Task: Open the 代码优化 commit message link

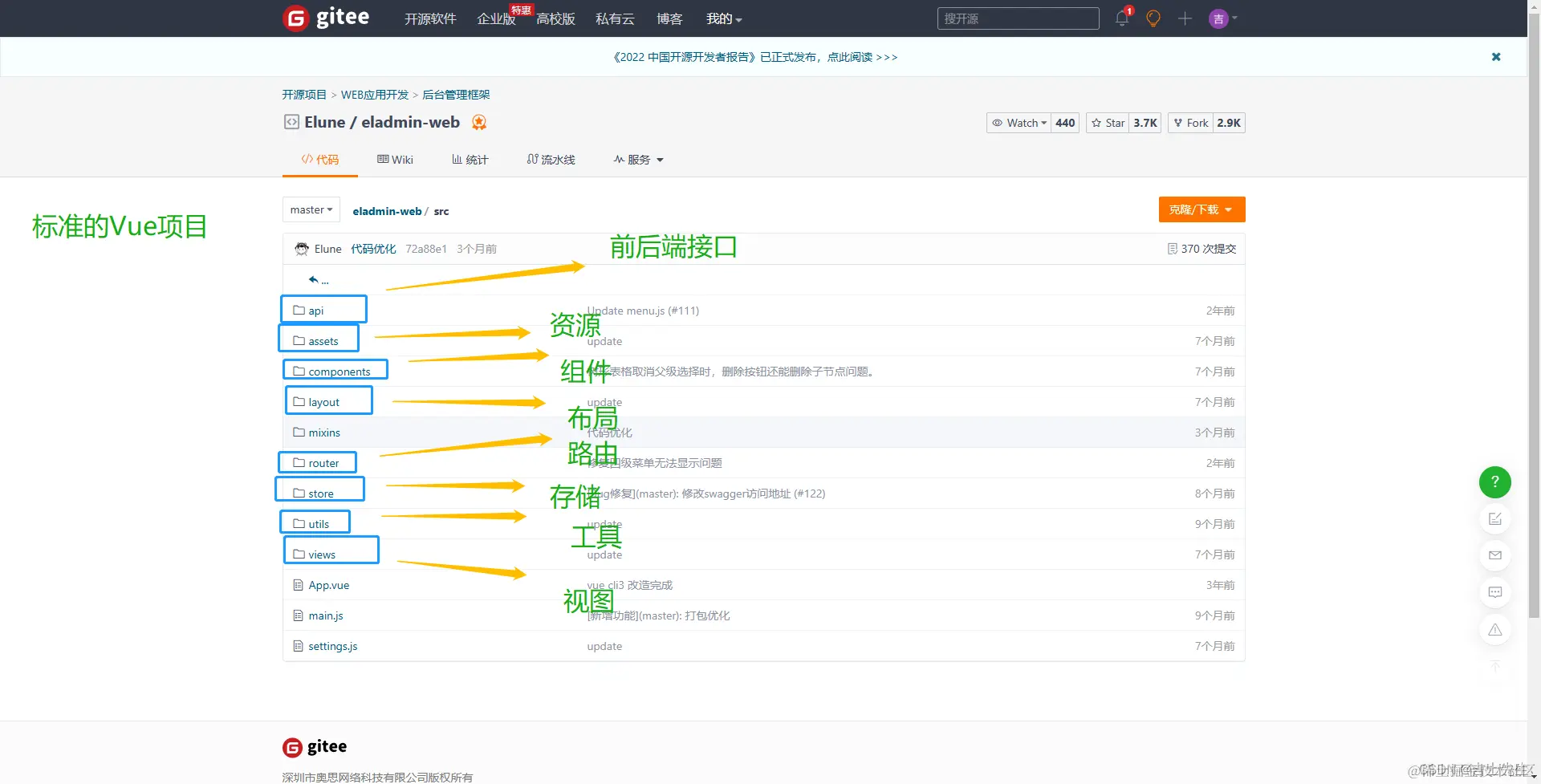Action: pyautogui.click(x=373, y=249)
